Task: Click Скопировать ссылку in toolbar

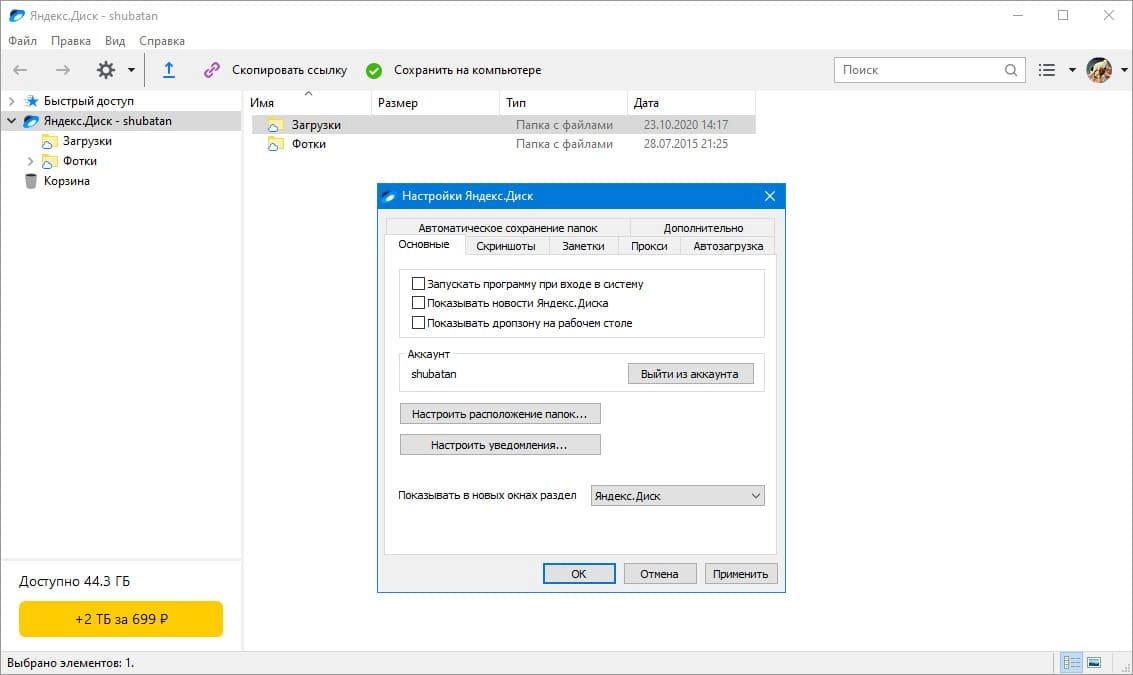Action: pos(289,70)
